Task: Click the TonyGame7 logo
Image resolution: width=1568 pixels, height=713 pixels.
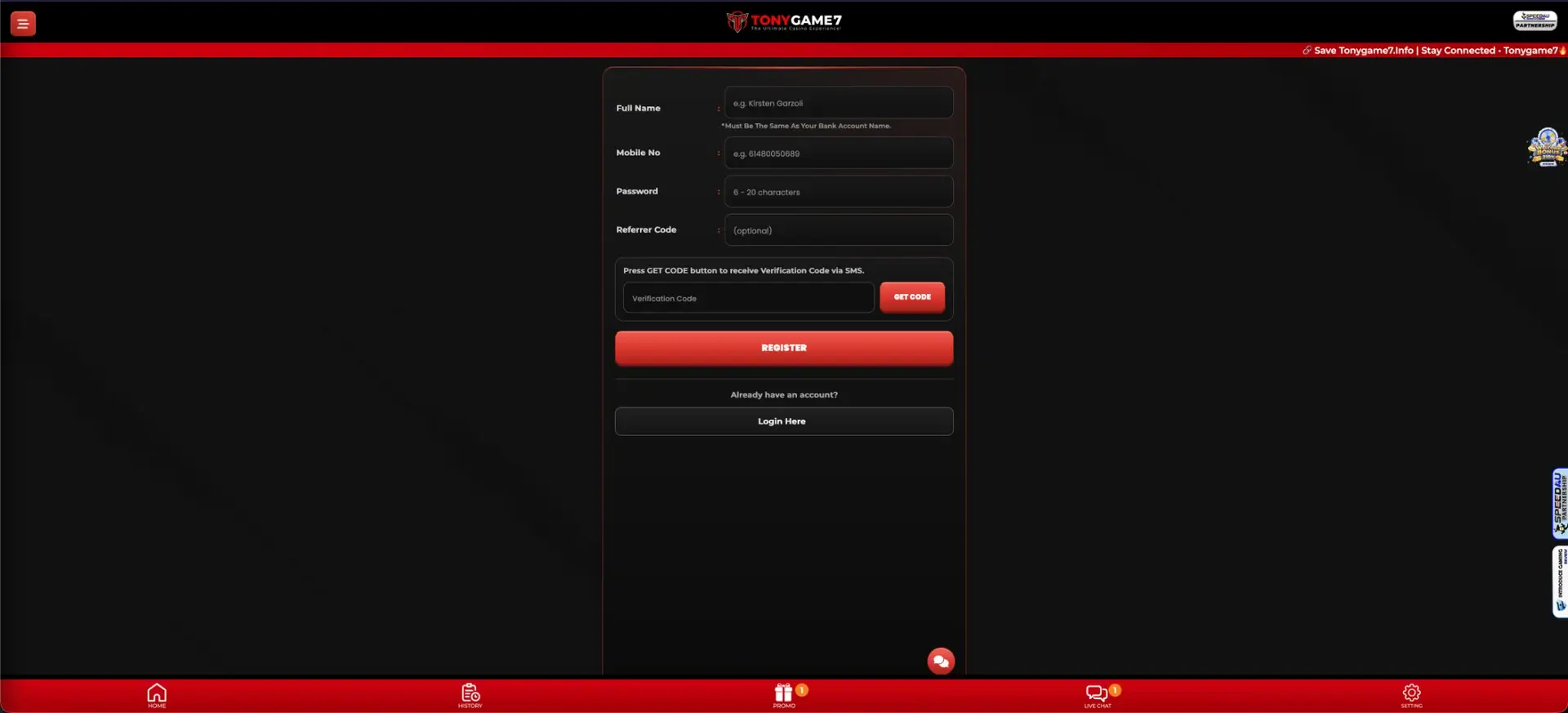Action: click(784, 21)
